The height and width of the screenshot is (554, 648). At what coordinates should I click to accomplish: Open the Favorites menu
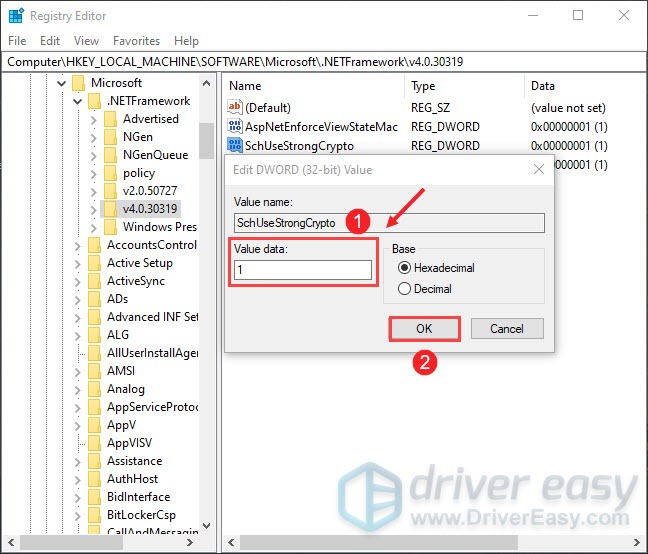136,41
